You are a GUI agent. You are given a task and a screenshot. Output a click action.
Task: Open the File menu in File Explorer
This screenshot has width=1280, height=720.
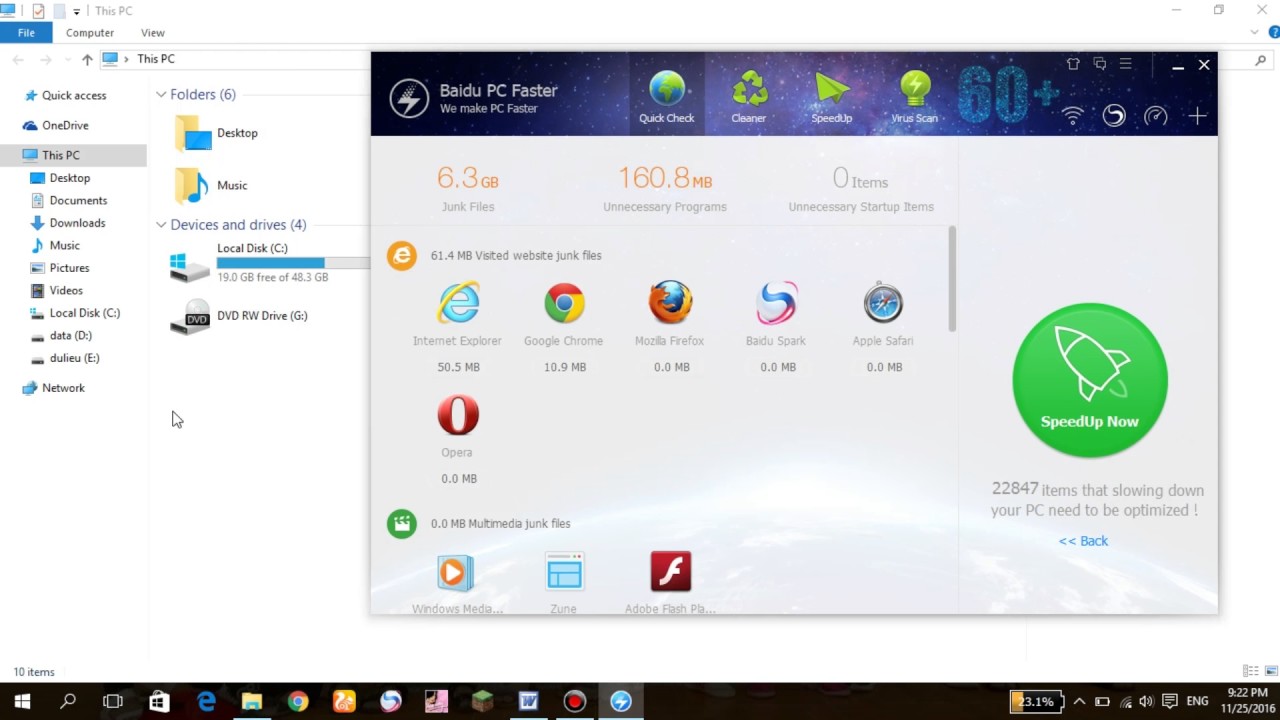26,32
